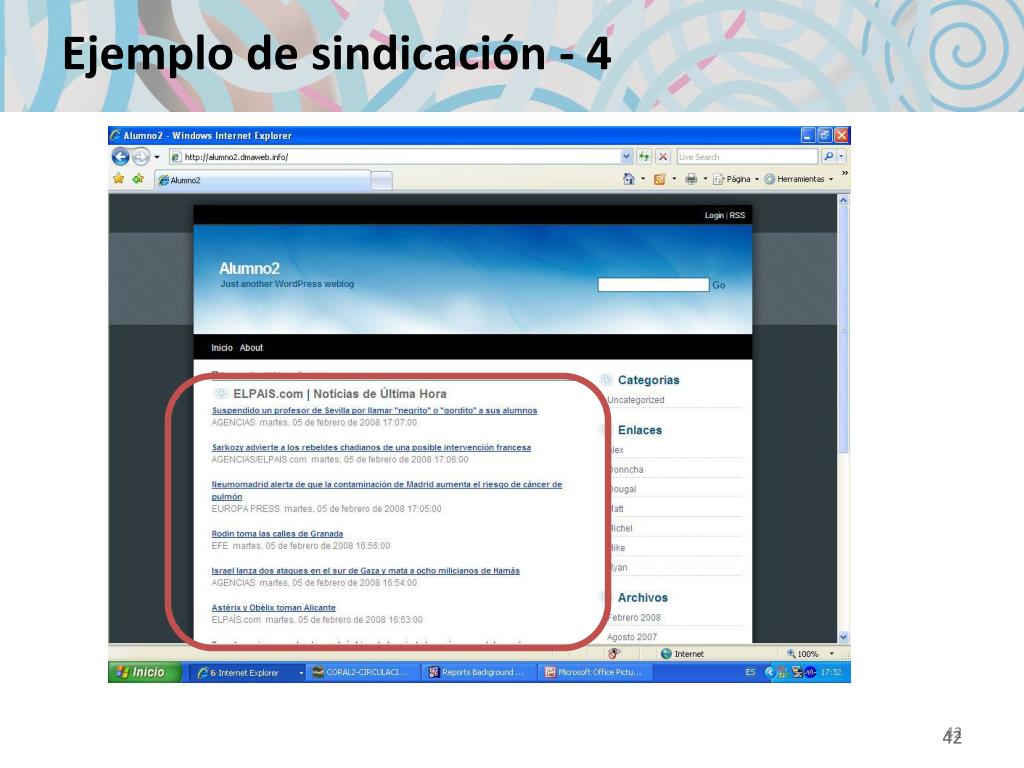Click the browser Forward arrow button
The height and width of the screenshot is (768, 1024).
click(140, 157)
